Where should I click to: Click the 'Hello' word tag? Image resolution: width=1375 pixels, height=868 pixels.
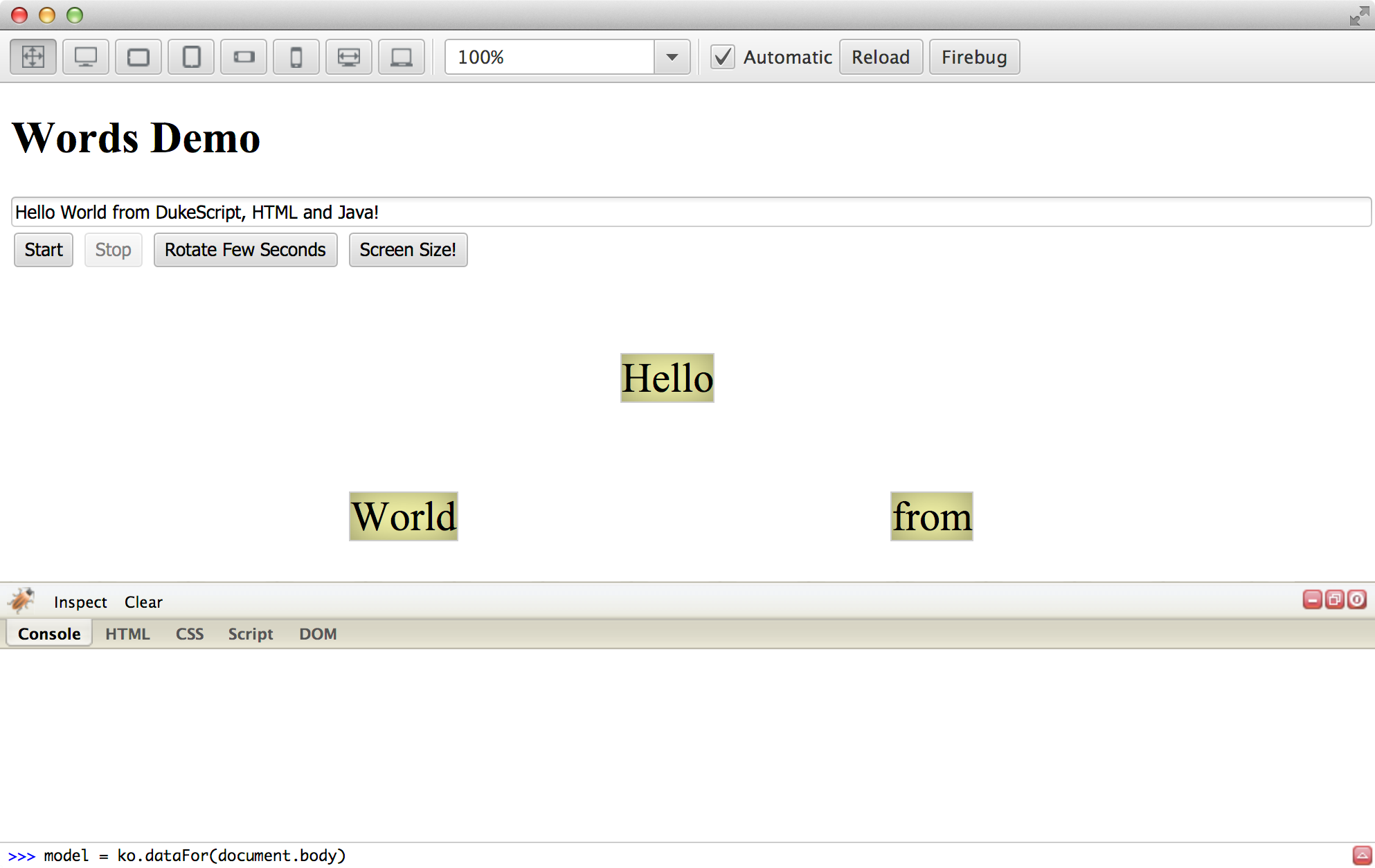[667, 378]
